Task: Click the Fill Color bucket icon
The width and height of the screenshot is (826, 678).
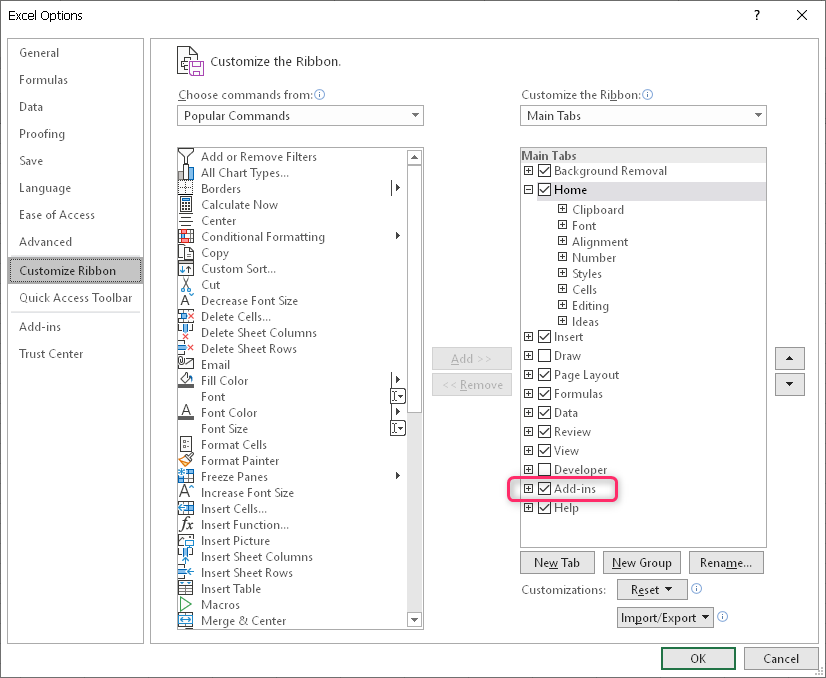Action: pos(185,380)
